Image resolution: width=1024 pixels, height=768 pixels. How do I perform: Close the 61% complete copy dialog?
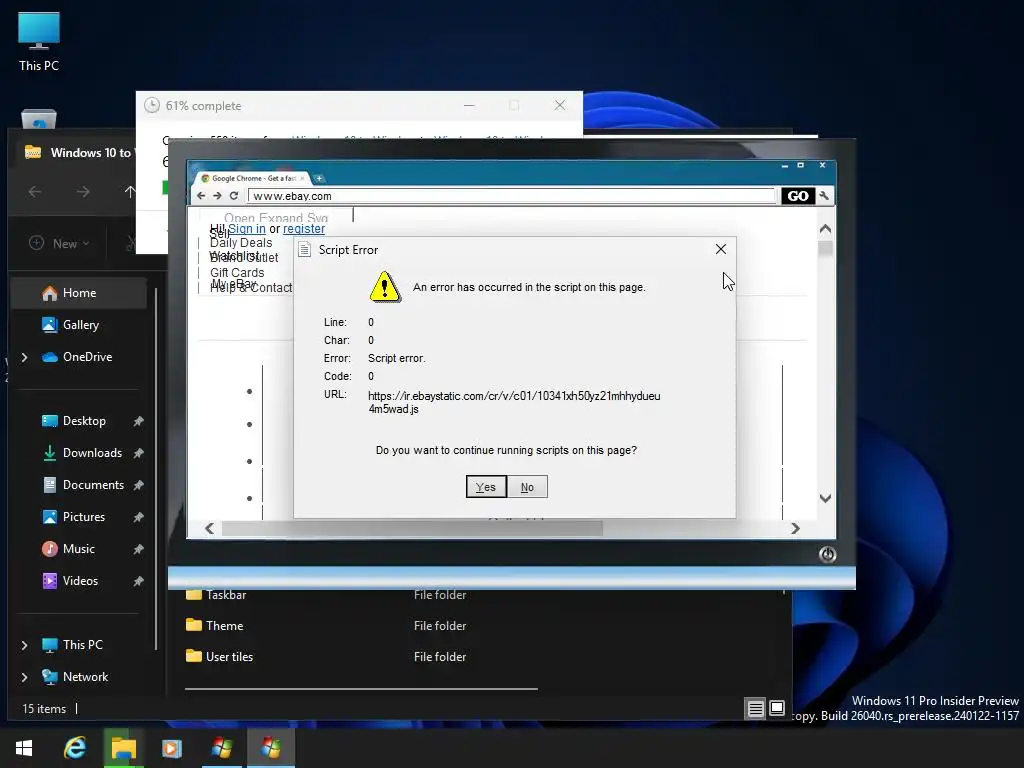click(x=560, y=105)
